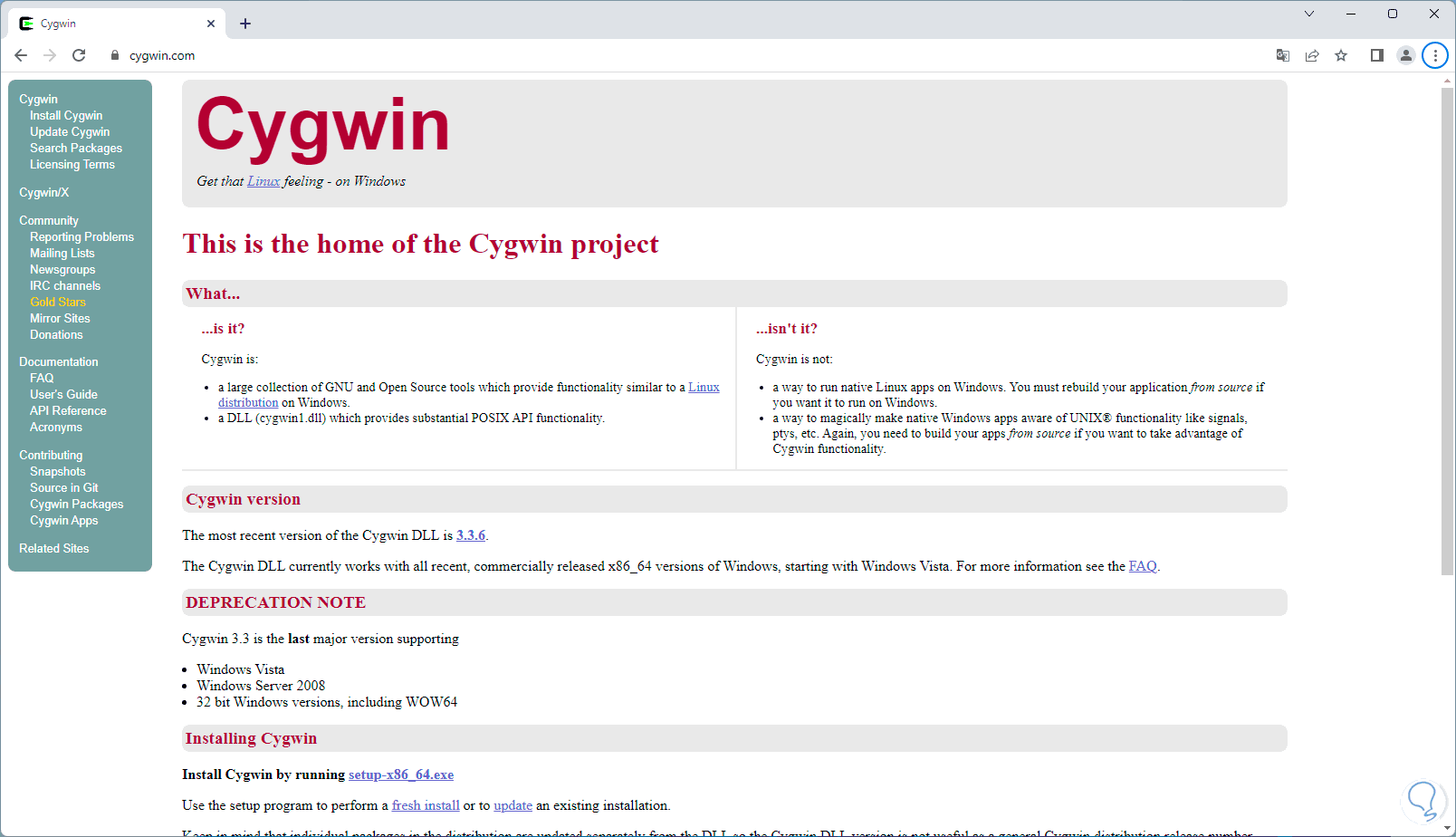Click the page vertical scrollbar

(1447, 331)
